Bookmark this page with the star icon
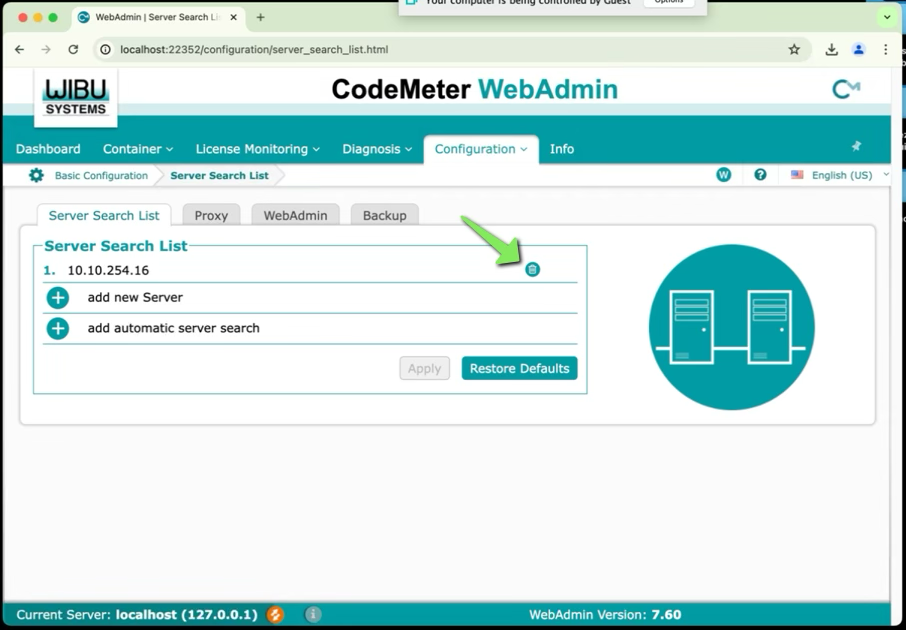This screenshot has width=906, height=630. point(794,49)
